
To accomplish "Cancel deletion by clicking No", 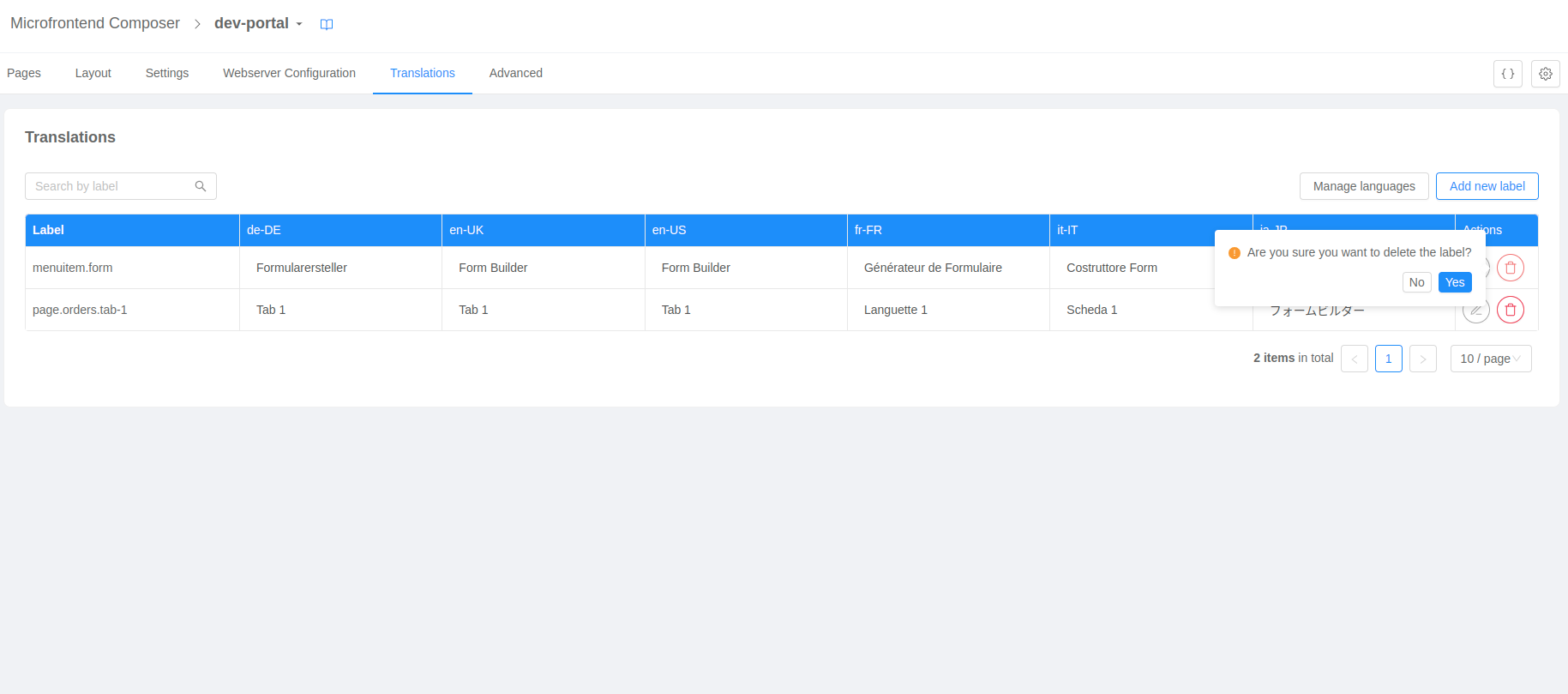I will pos(1416,282).
